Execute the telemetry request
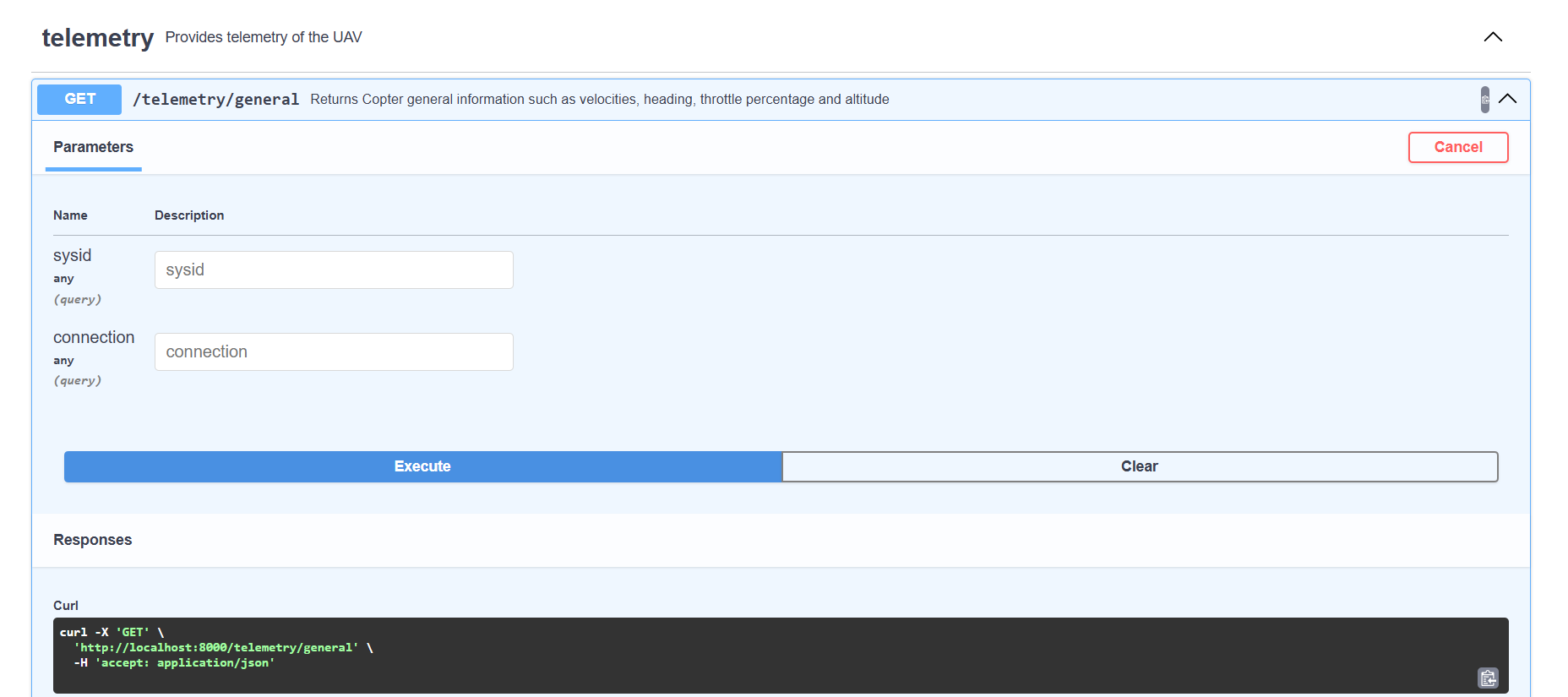The width and height of the screenshot is (1568, 697). [422, 466]
